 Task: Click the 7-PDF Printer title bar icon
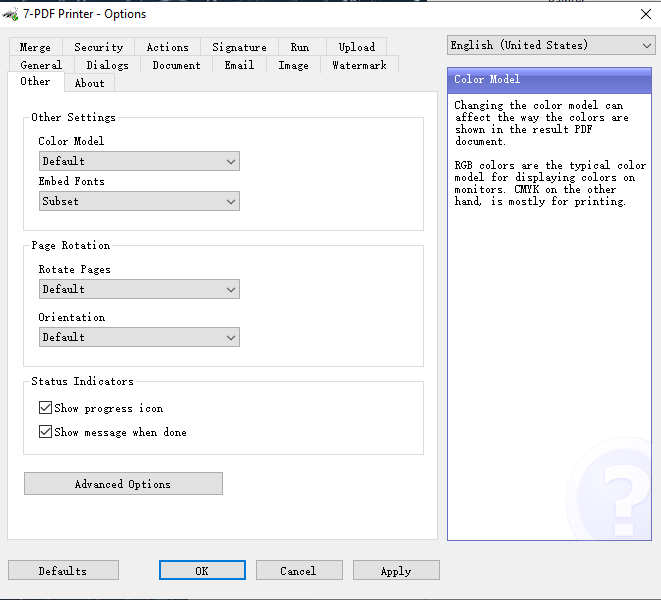point(11,14)
